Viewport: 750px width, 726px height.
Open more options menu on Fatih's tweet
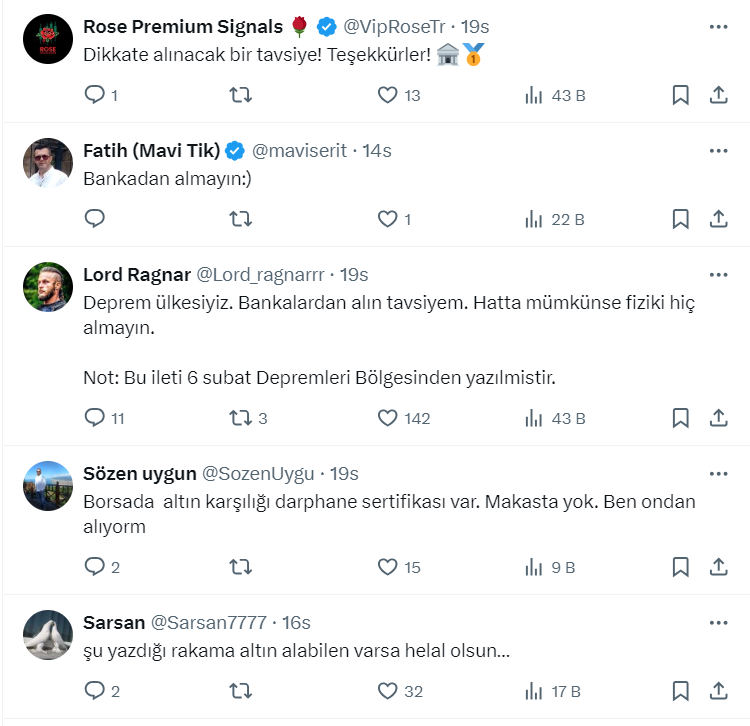click(x=718, y=150)
